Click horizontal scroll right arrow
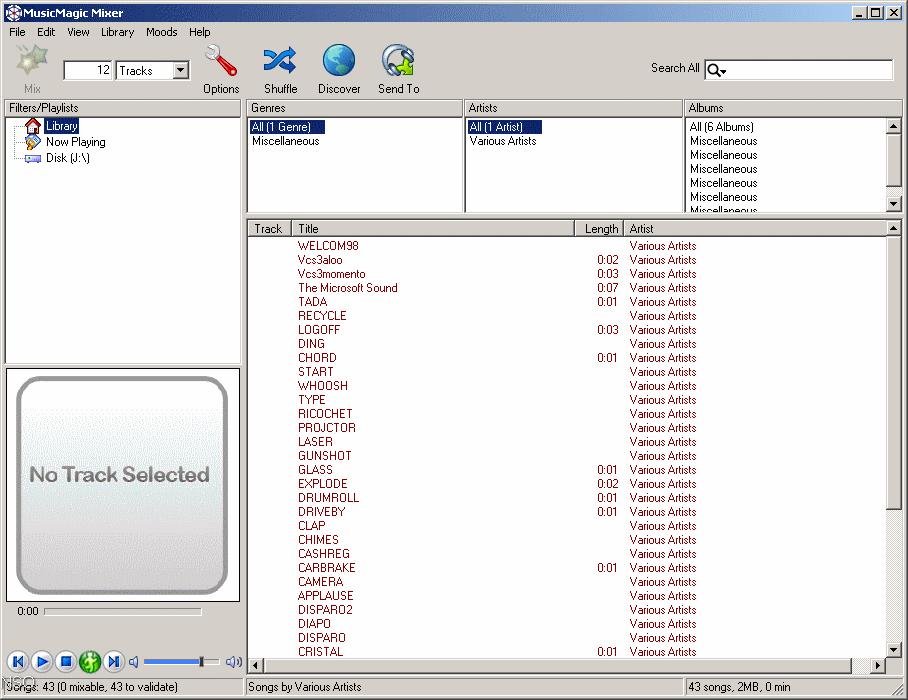 878,665
